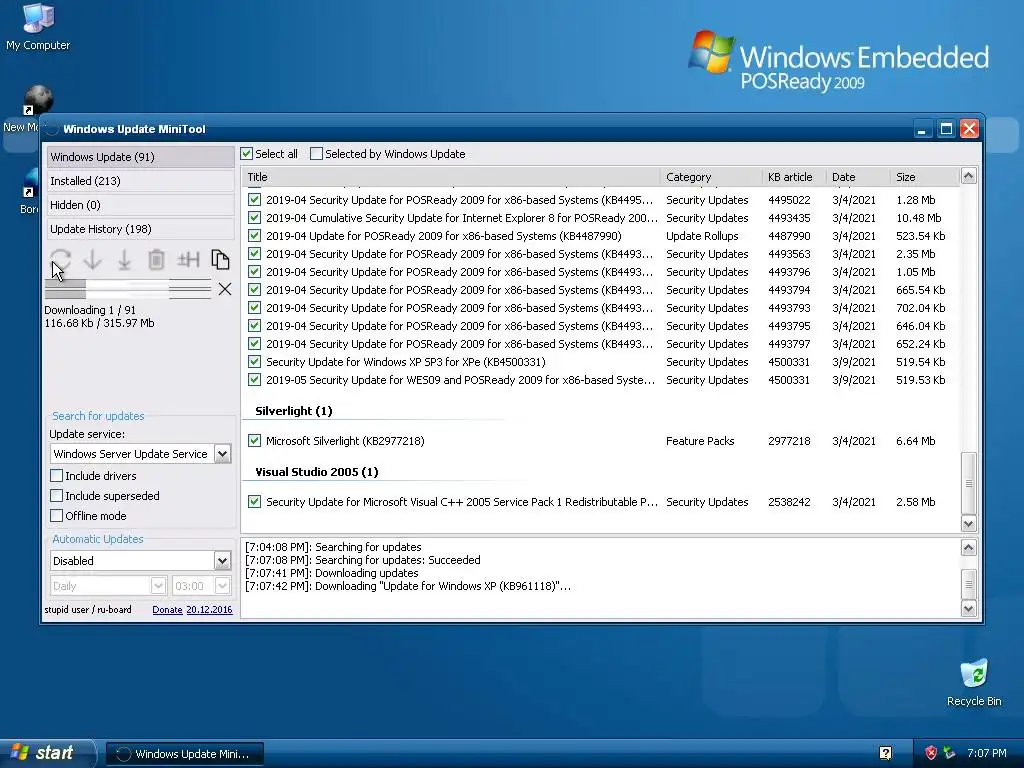1024x768 pixels.
Task: Open My Computer desktop icon
Action: (x=38, y=27)
